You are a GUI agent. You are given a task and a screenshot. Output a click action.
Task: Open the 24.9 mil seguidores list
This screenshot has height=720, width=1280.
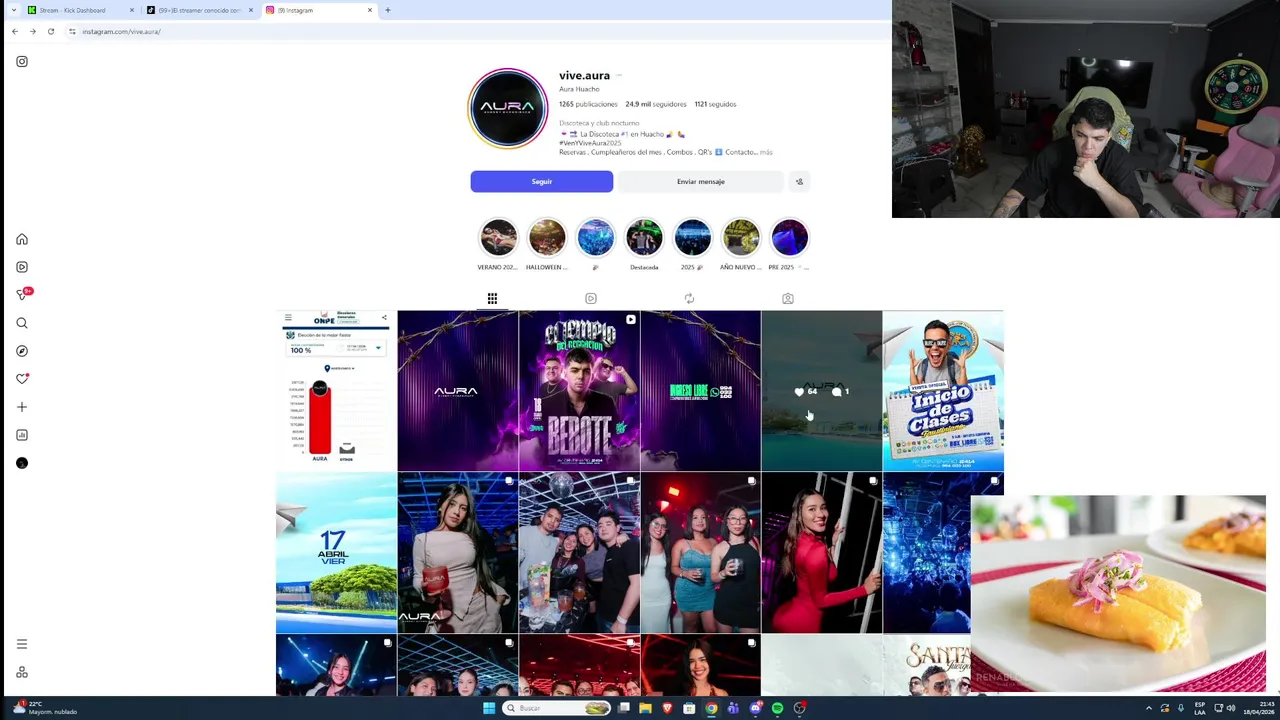tap(656, 104)
